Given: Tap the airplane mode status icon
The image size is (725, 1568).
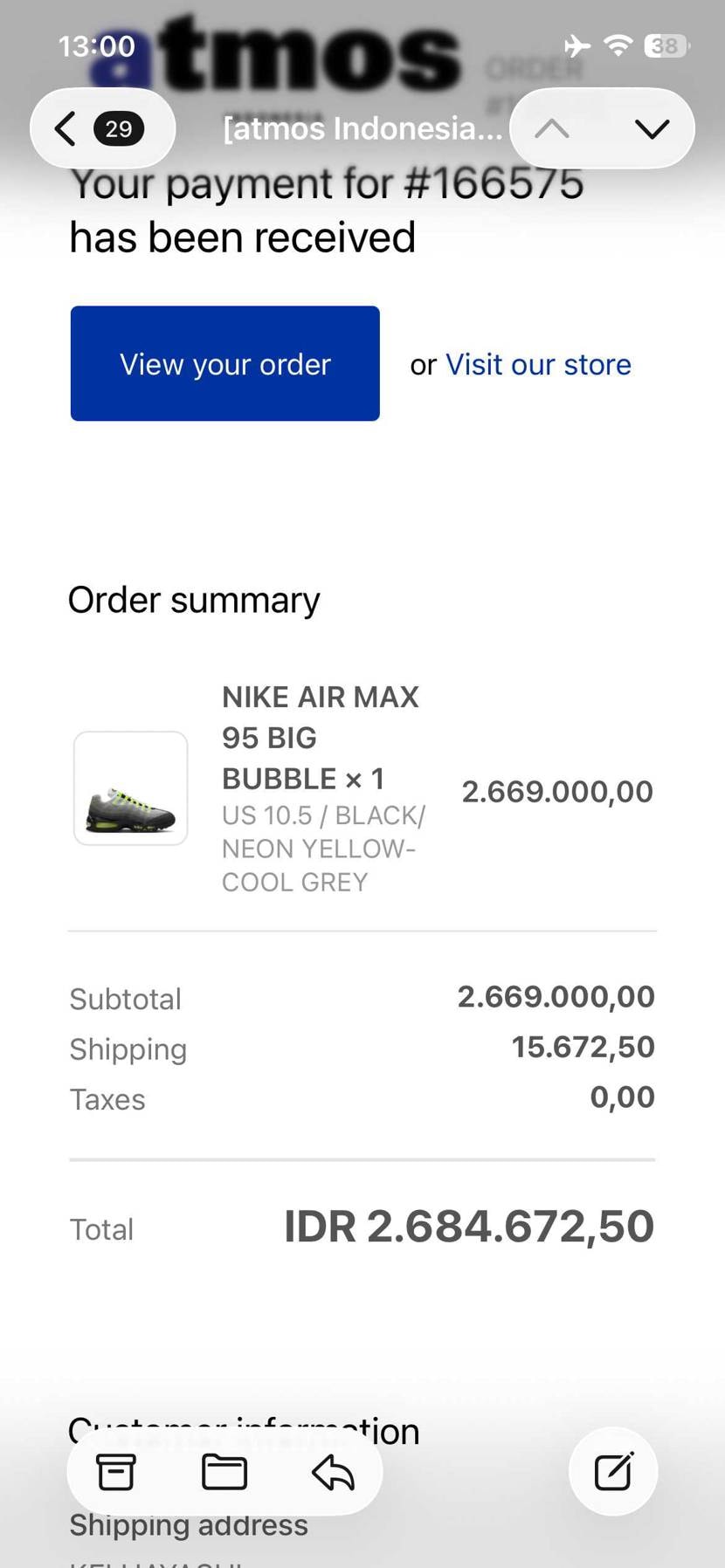Looking at the screenshot, I should (x=577, y=45).
